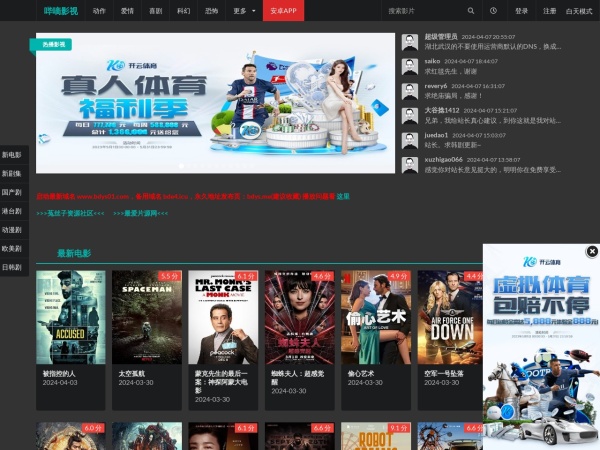The height and width of the screenshot is (450, 600).
Task: Select 新电影 in the side menu
Action: tap(12, 155)
